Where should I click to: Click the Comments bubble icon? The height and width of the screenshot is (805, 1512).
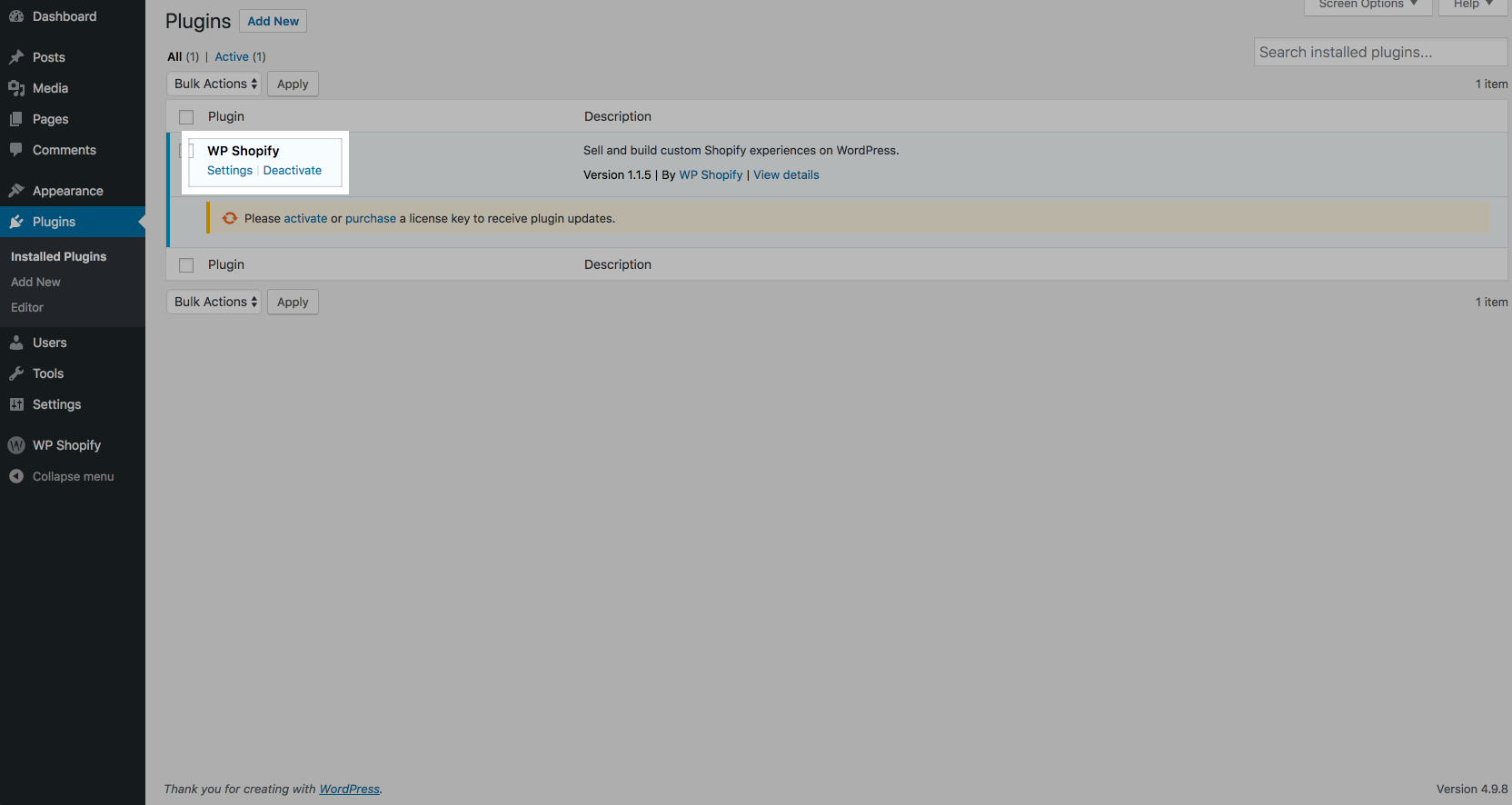pos(16,150)
